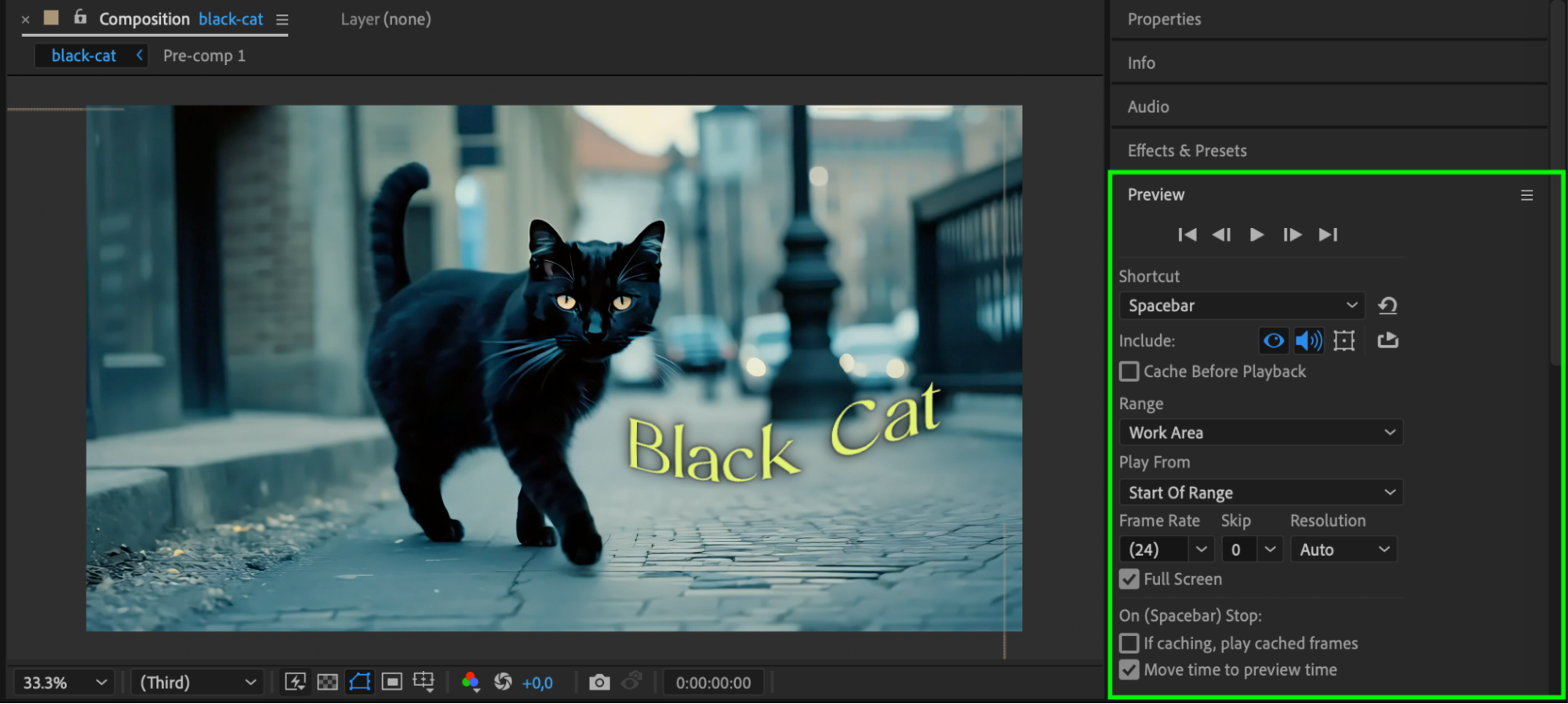Open the 33.3% magnification dropdown
Image resolution: width=1568 pixels, height=704 pixels.
(x=64, y=682)
